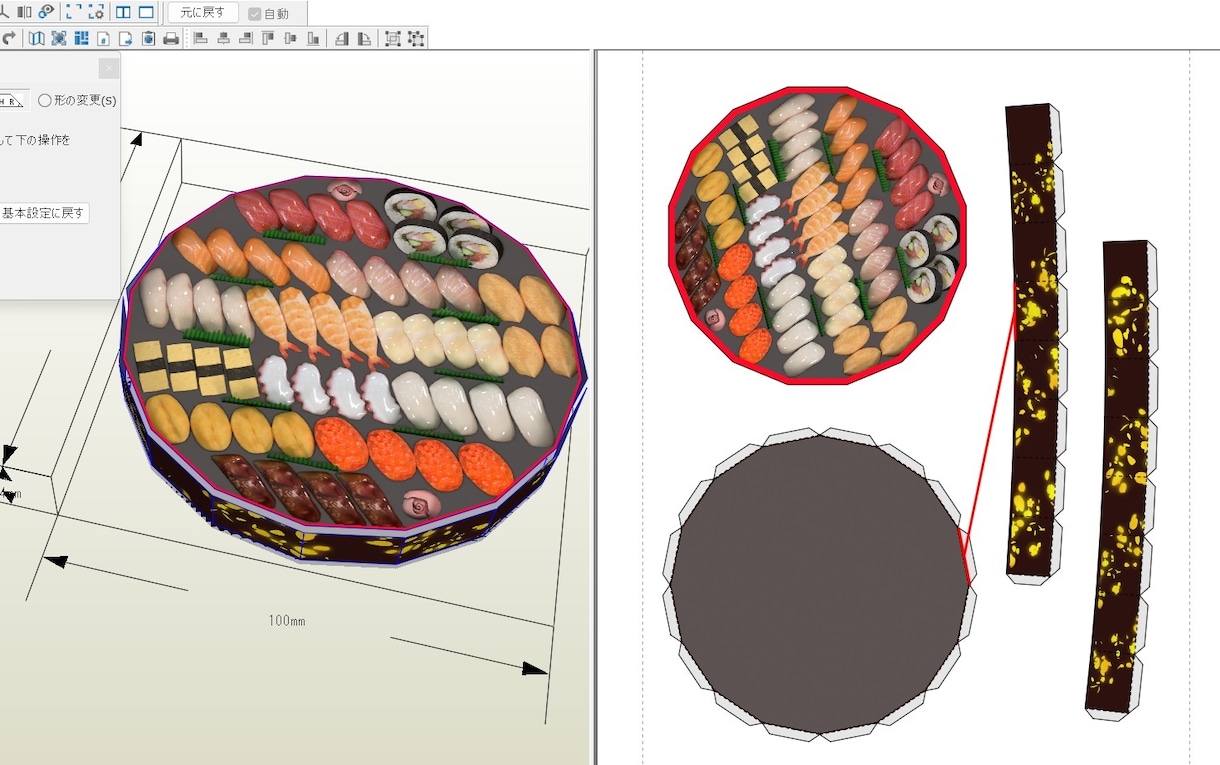Click the 基本設定に戻す button
Image resolution: width=1220 pixels, height=765 pixels.
point(43,213)
